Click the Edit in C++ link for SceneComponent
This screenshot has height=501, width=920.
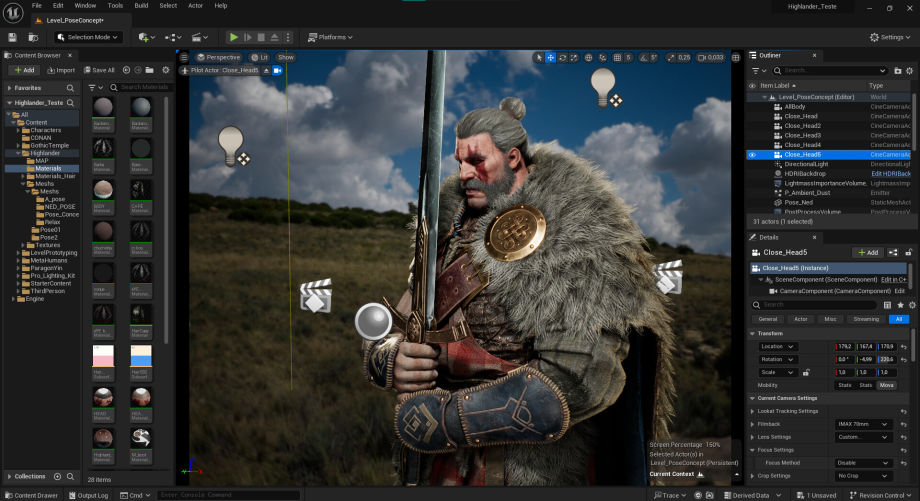point(894,280)
